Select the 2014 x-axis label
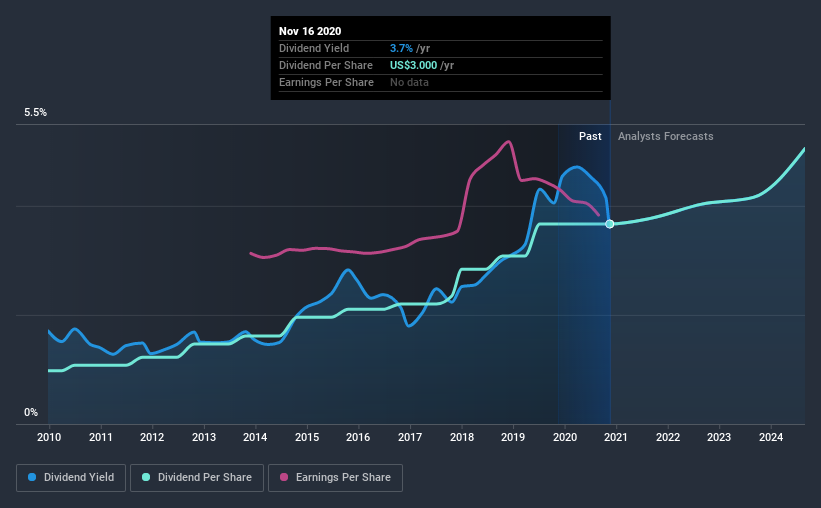 pyautogui.click(x=255, y=437)
